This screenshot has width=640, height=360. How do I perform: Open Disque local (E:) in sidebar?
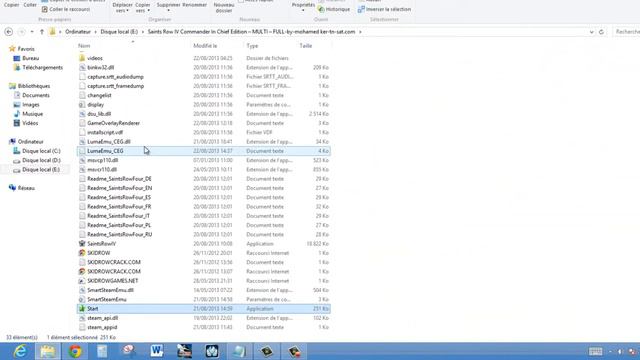pos(41,169)
